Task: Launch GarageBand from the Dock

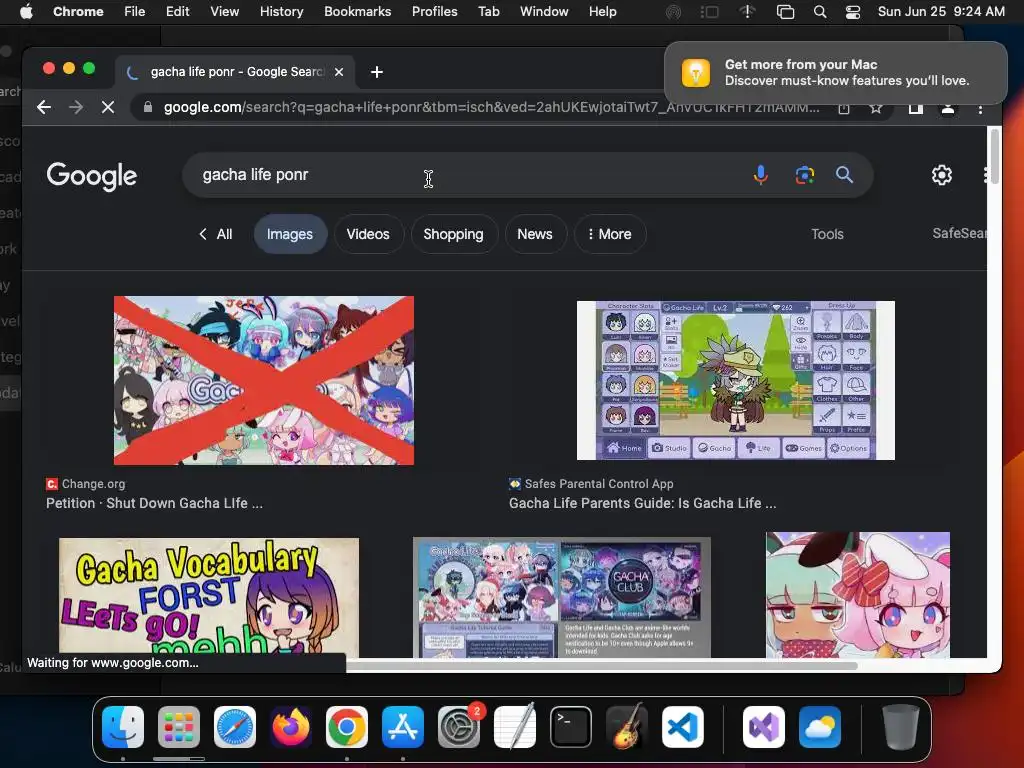Action: point(627,726)
